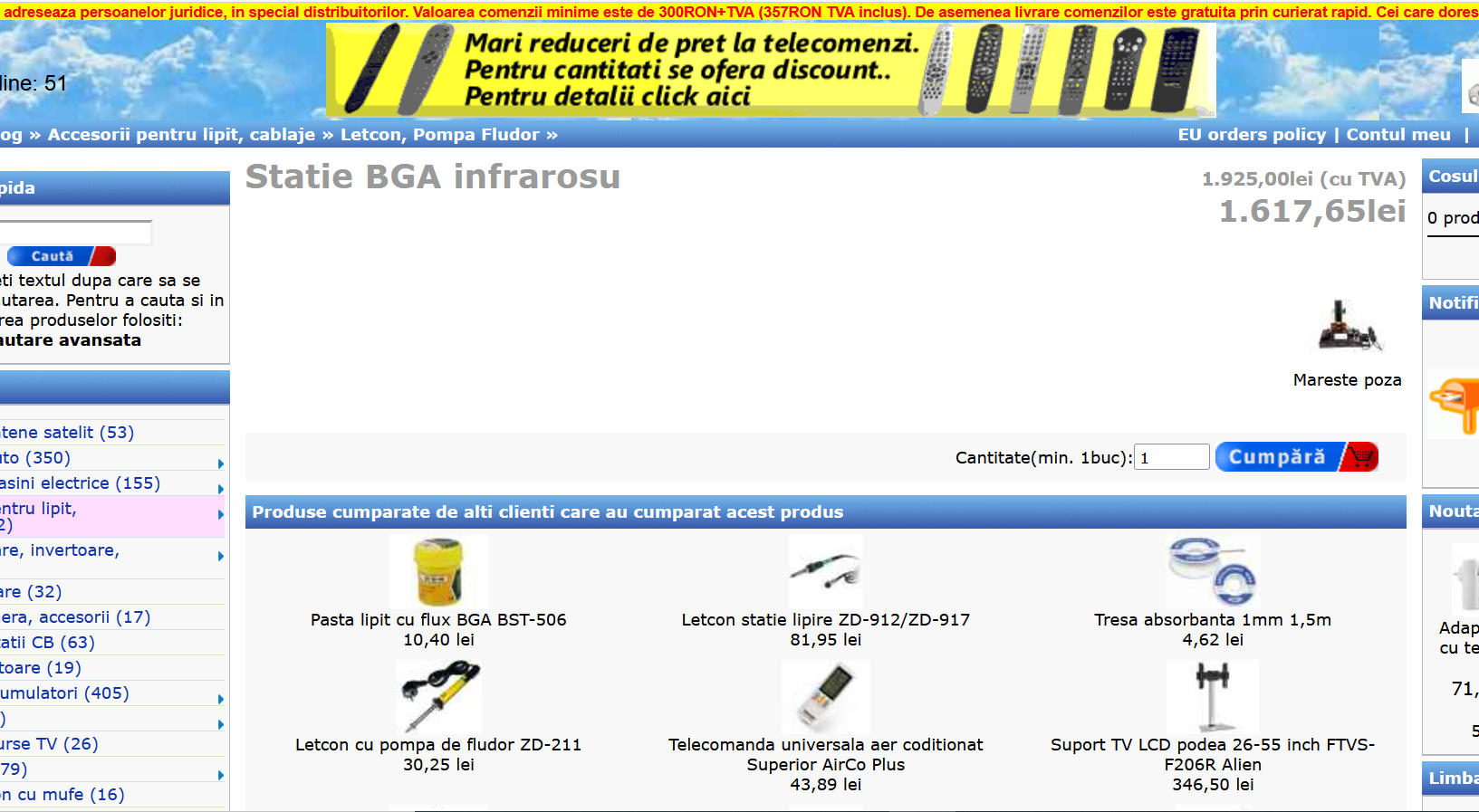Screen dimensions: 1479x812
Task: Open Pasta lipit BGA BST-506 product image
Action: coord(438,571)
